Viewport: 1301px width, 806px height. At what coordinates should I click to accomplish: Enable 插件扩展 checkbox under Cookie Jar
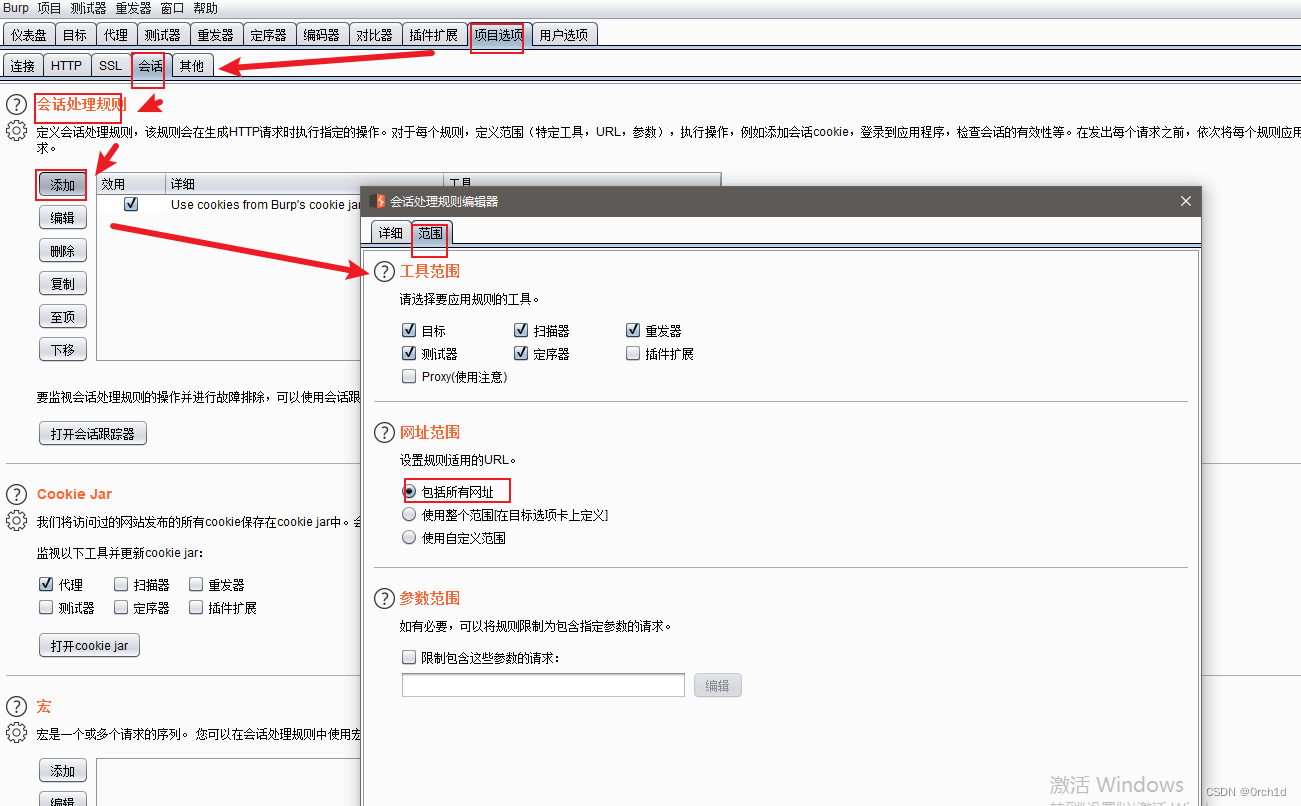pos(195,608)
